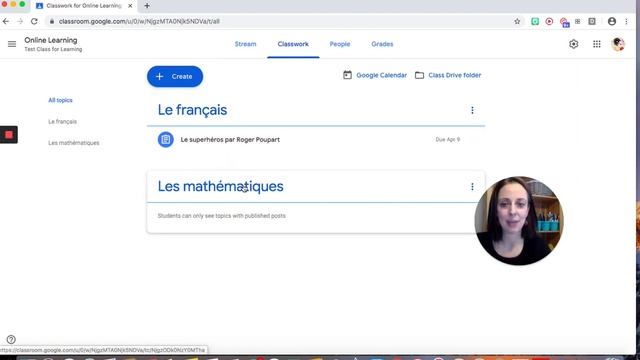This screenshot has width=640, height=360.
Task: Click the Due Apr 9 date
Action: (x=447, y=140)
